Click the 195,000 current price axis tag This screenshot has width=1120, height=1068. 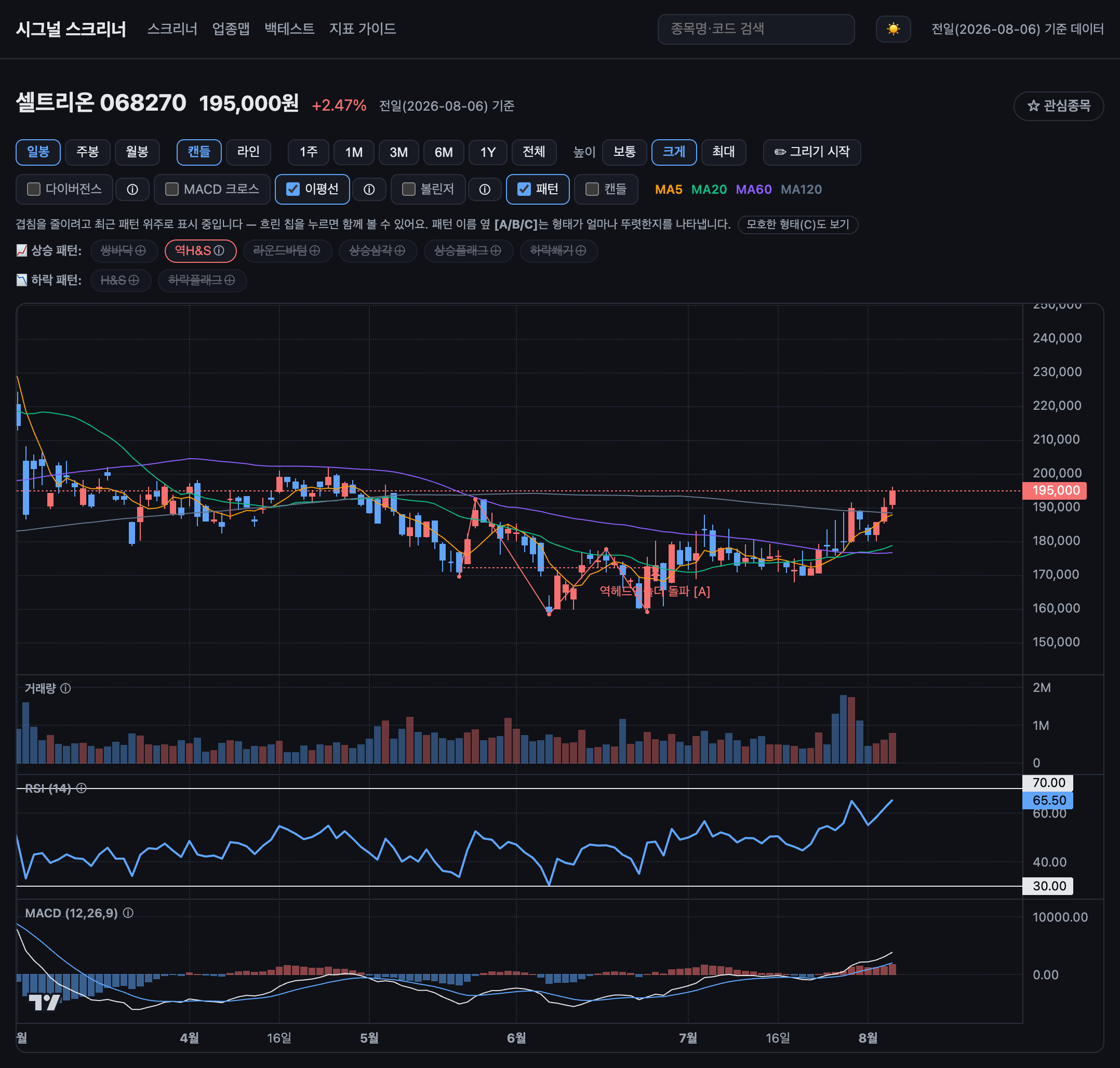point(1055,491)
